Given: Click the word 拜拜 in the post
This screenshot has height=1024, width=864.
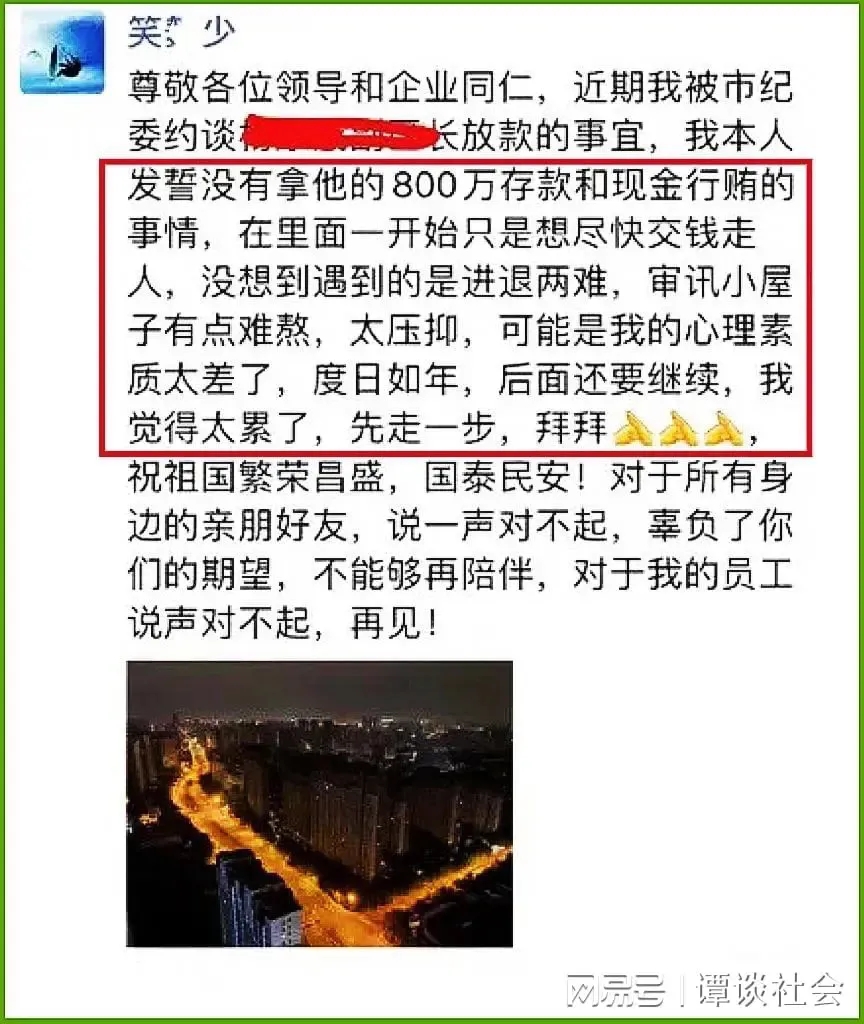Looking at the screenshot, I should tap(572, 428).
